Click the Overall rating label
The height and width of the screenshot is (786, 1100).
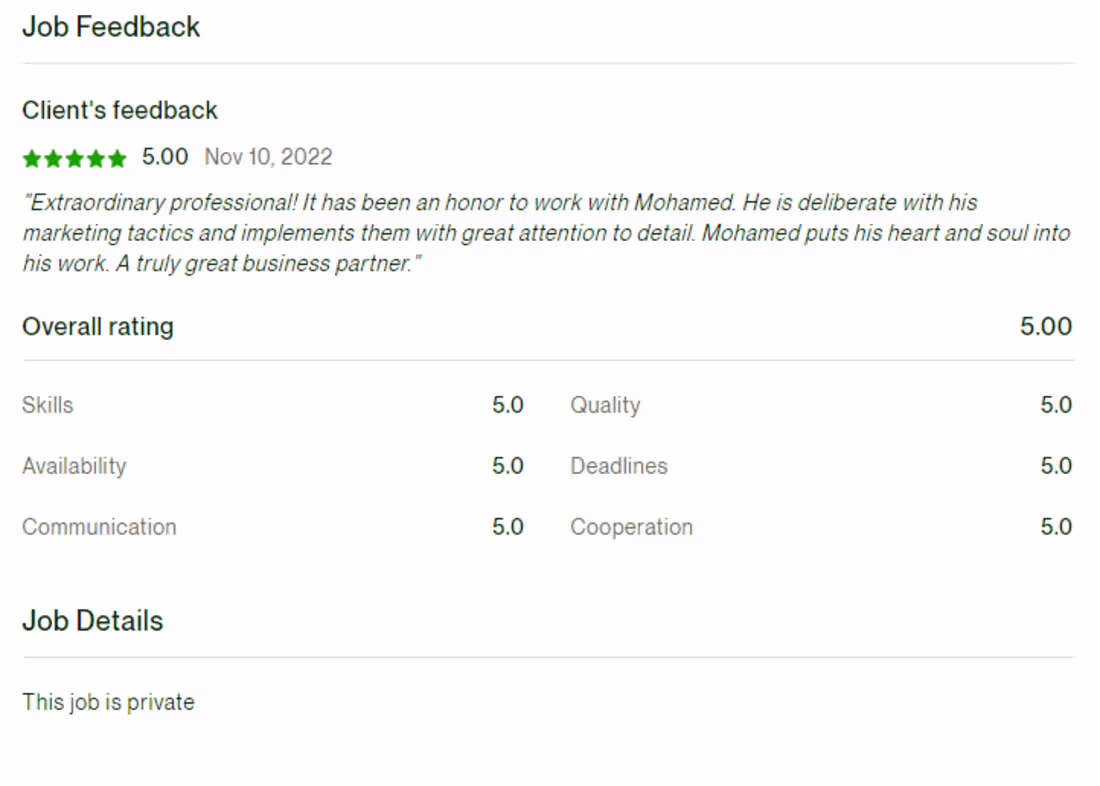pyautogui.click(x=98, y=327)
